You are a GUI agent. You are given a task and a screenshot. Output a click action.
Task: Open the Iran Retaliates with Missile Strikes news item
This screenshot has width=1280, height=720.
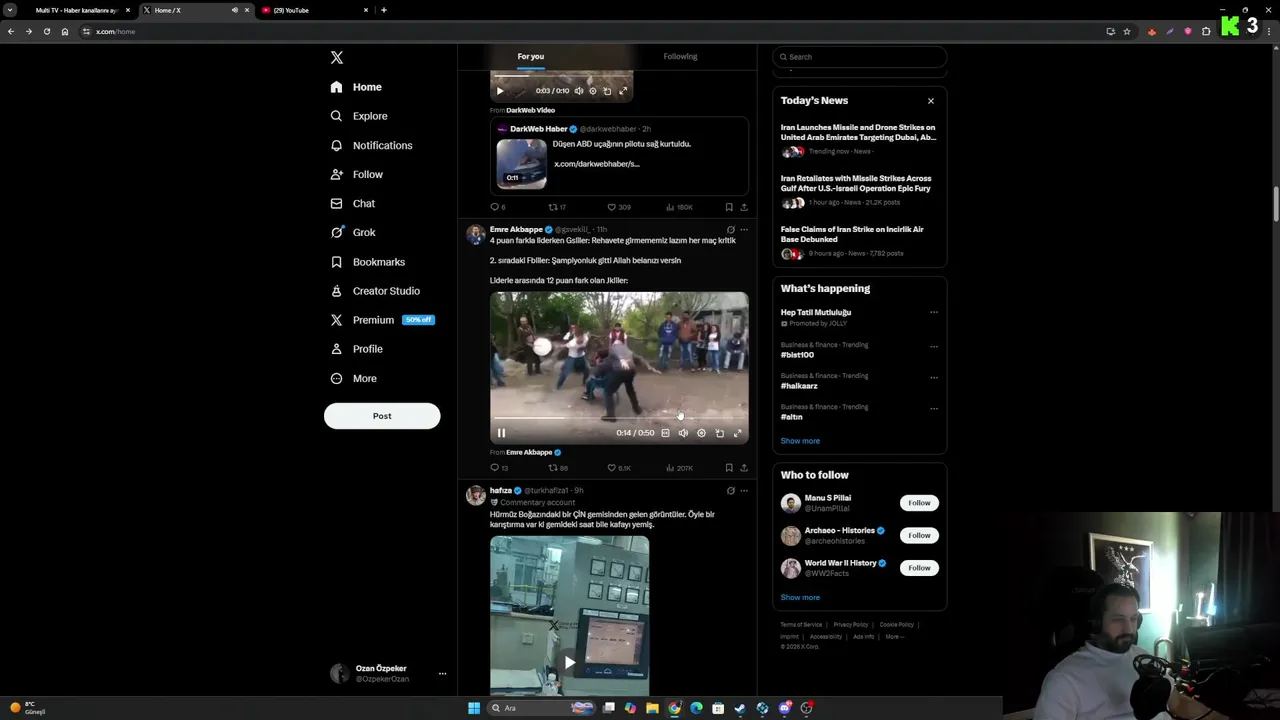click(x=859, y=190)
